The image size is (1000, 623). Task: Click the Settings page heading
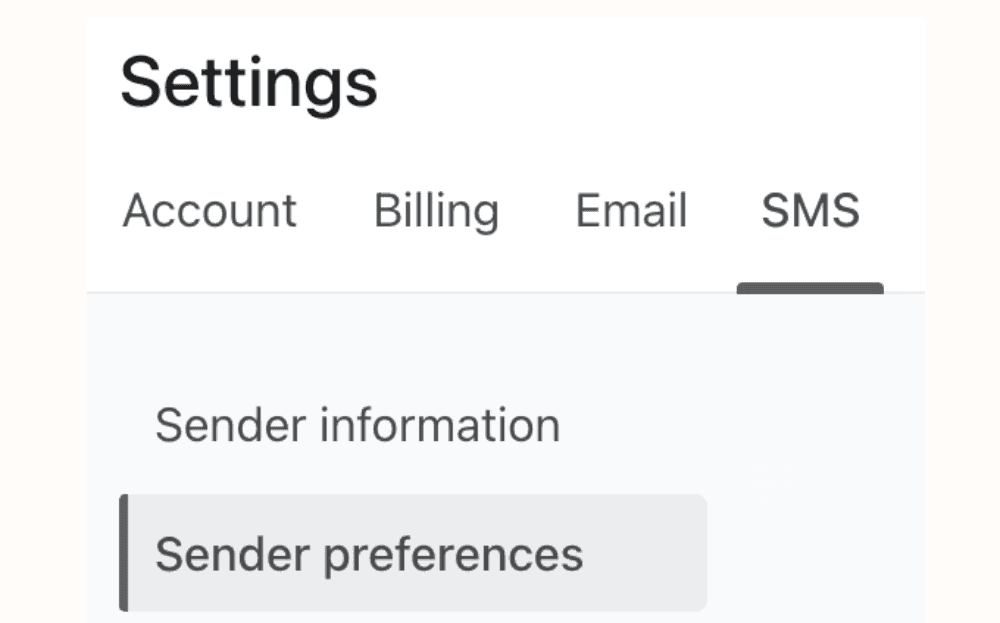(x=249, y=84)
